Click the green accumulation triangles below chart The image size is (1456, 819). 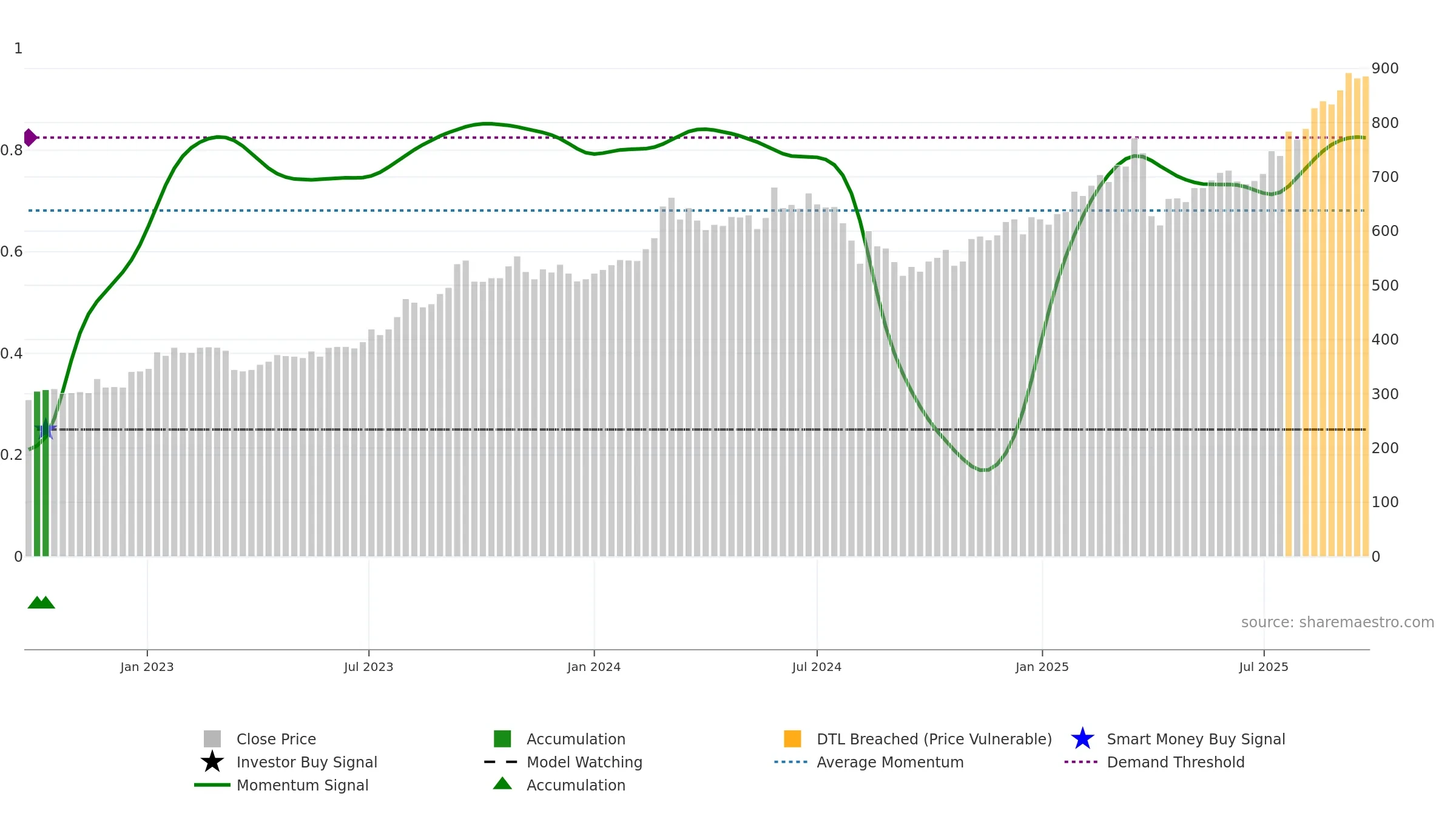[x=41, y=602]
